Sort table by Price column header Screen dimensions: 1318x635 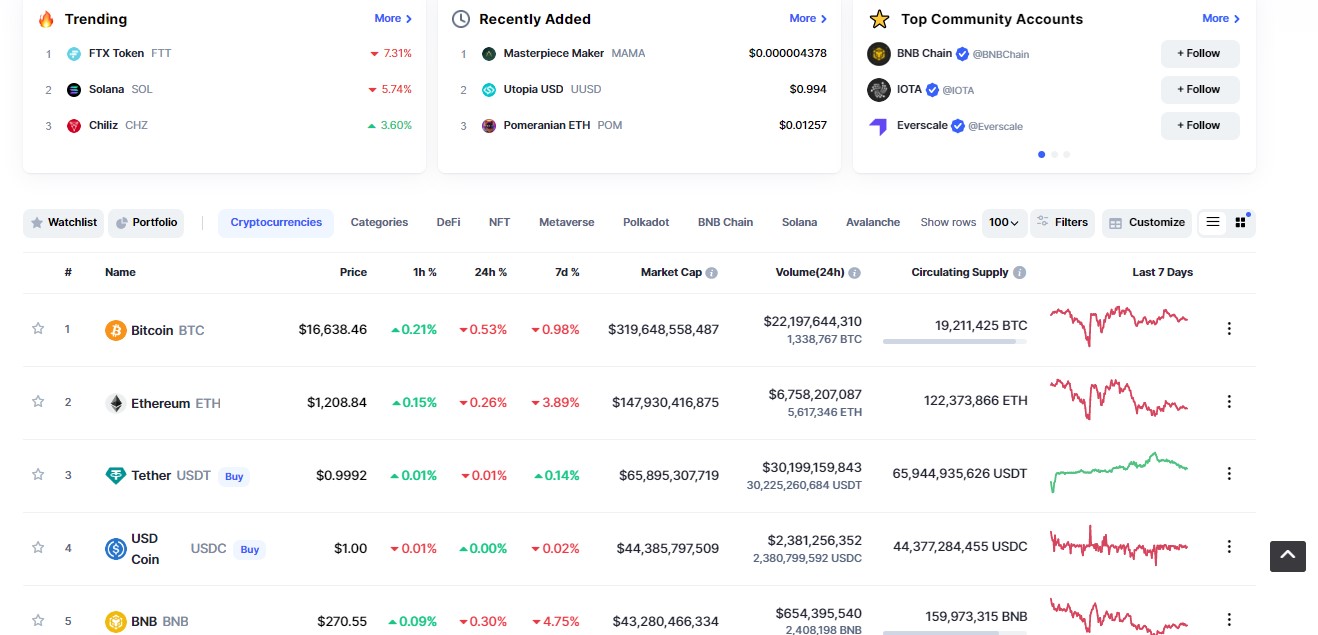pyautogui.click(x=353, y=272)
